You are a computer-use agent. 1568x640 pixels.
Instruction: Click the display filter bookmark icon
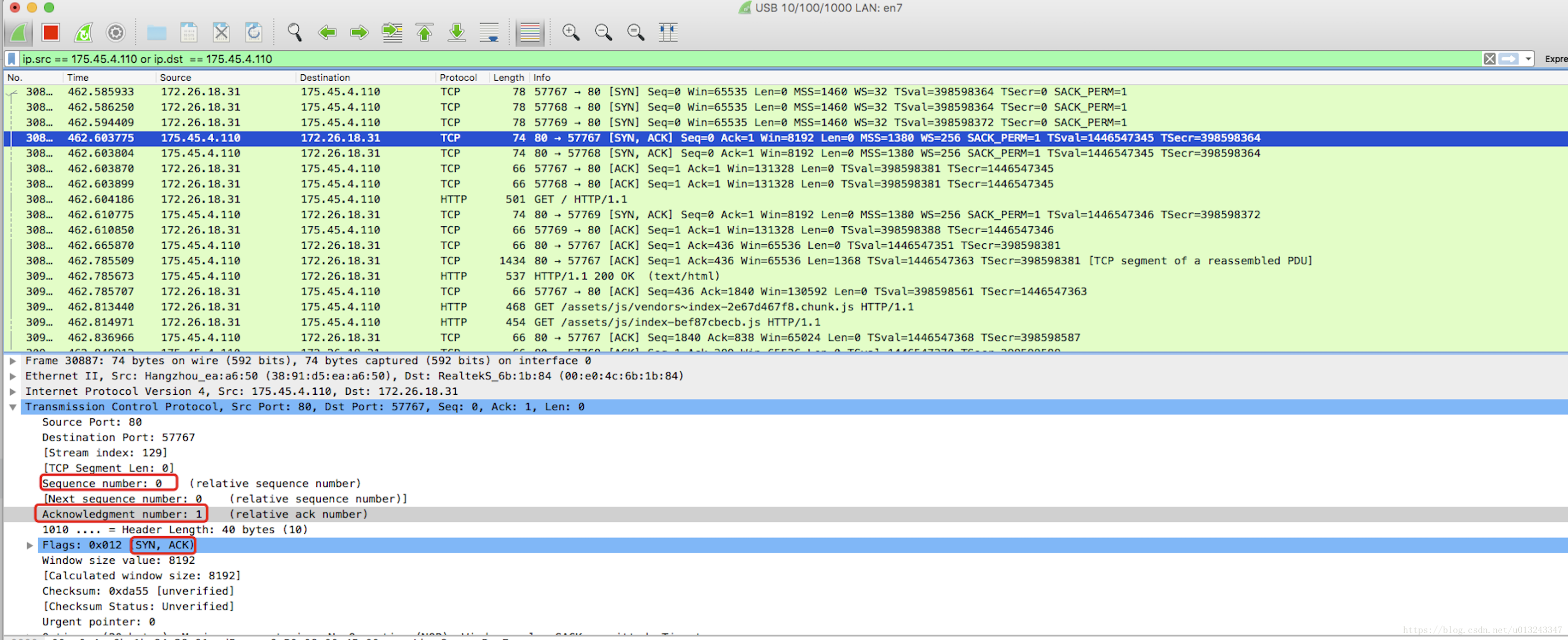(x=11, y=59)
